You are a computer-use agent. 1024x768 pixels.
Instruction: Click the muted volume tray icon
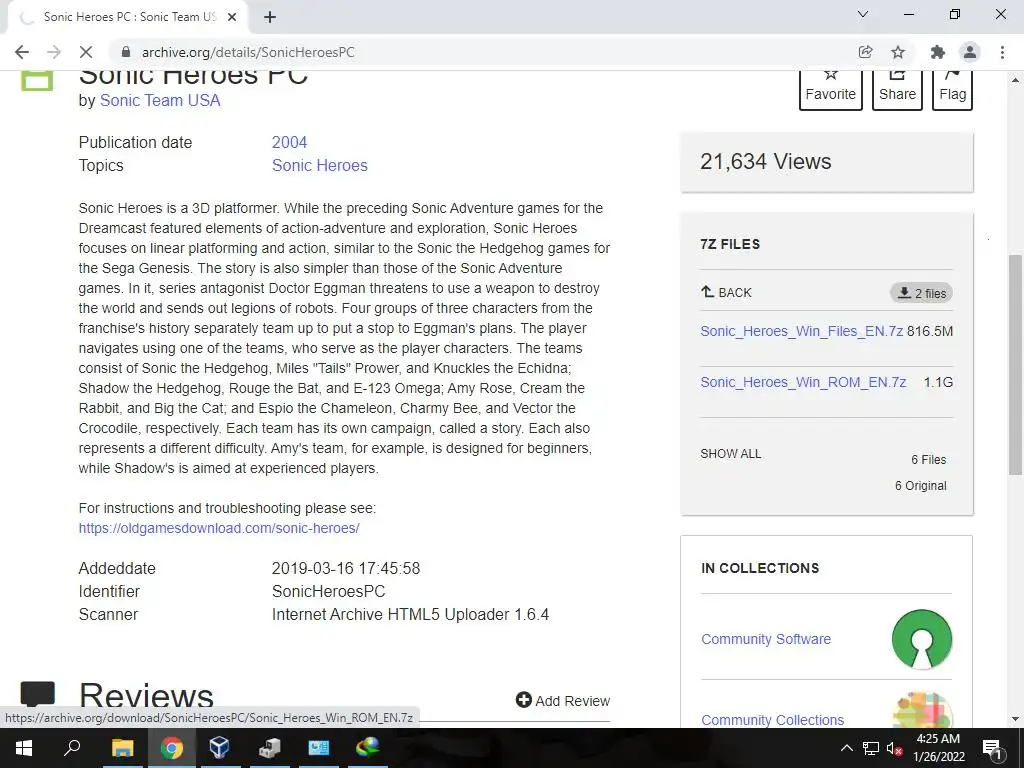pos(895,748)
